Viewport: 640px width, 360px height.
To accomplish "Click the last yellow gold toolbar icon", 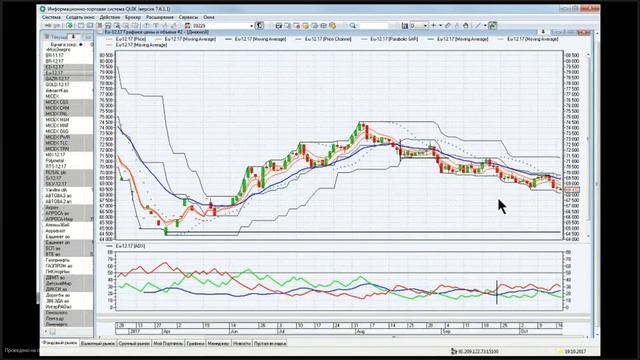I will pos(332,25).
